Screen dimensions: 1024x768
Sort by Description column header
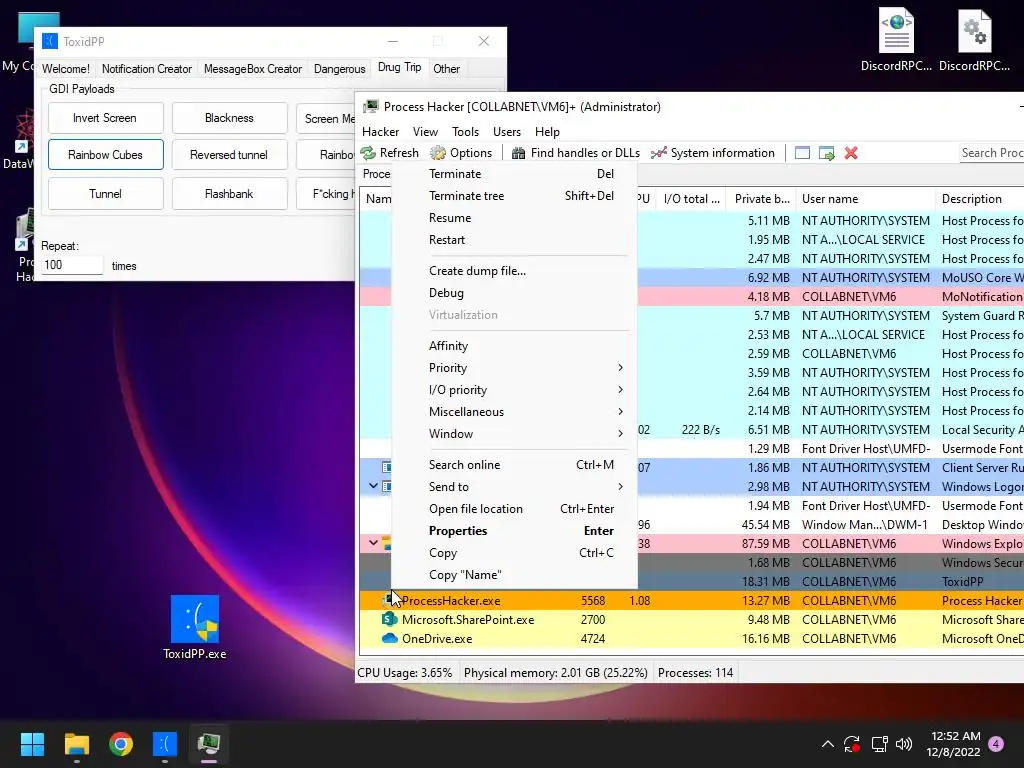pyautogui.click(x=980, y=199)
